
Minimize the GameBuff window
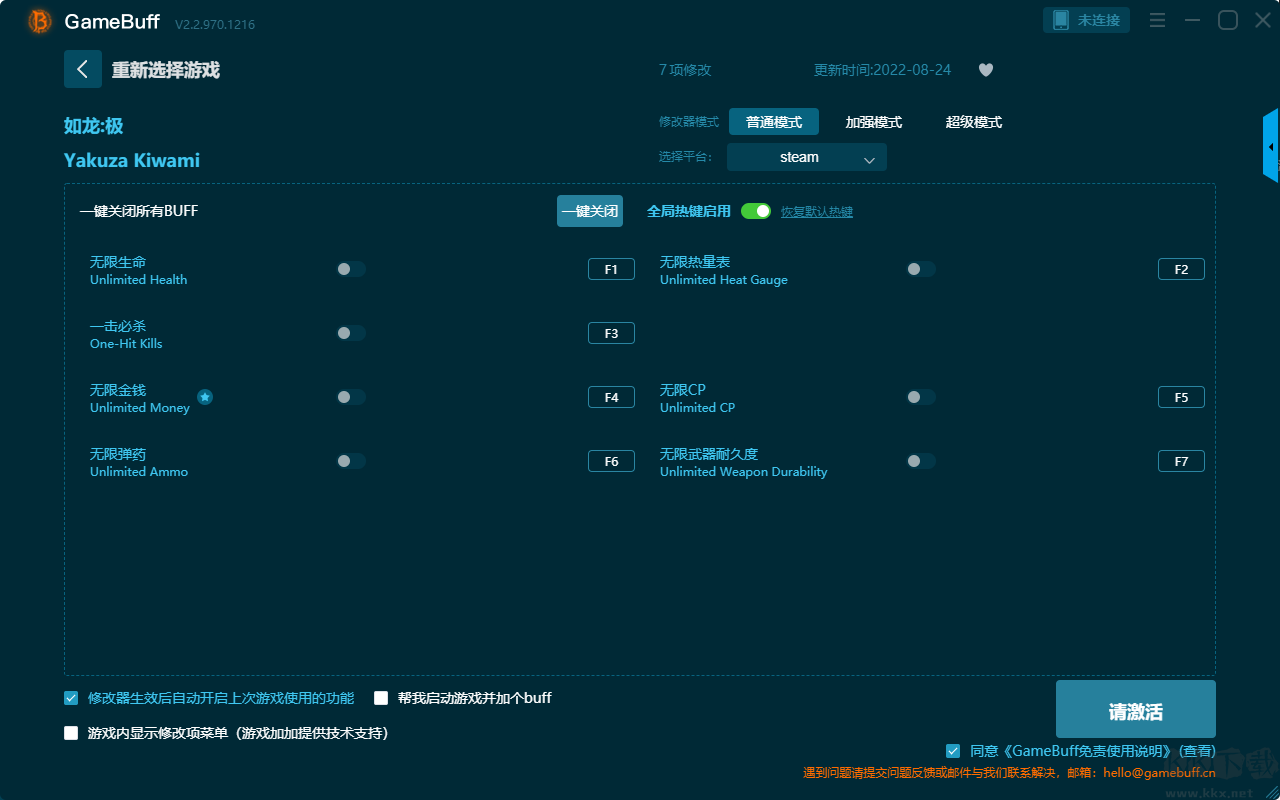pyautogui.click(x=1192, y=20)
